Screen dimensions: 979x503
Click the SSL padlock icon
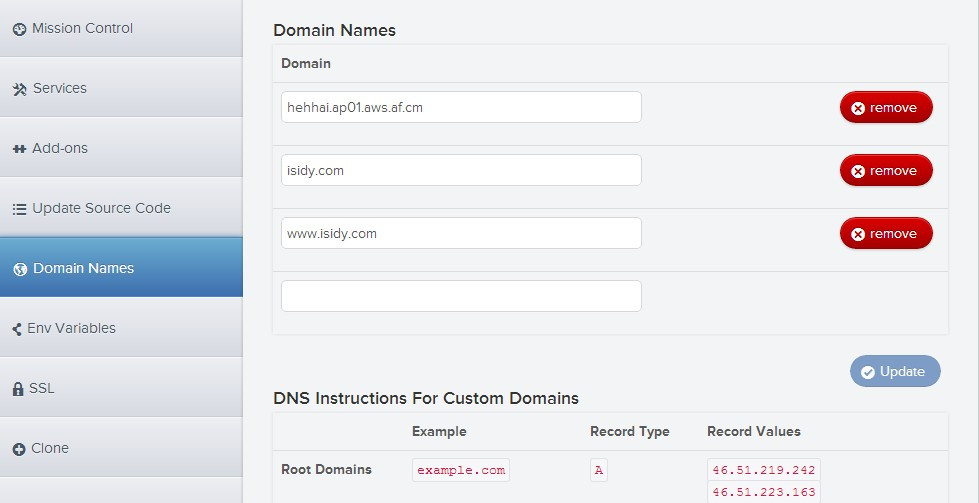(x=18, y=389)
